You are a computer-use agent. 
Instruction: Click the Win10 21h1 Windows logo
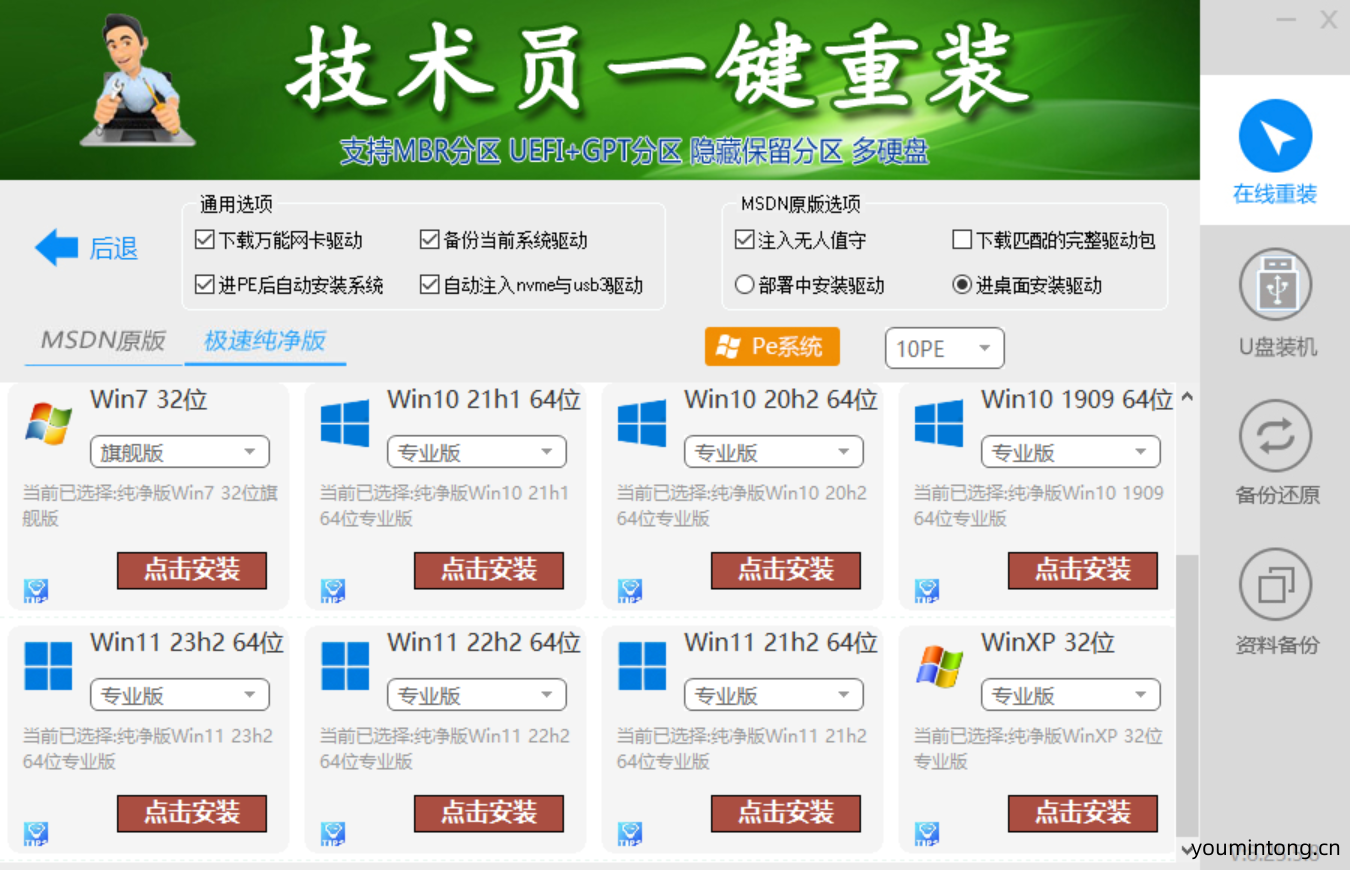click(x=345, y=423)
